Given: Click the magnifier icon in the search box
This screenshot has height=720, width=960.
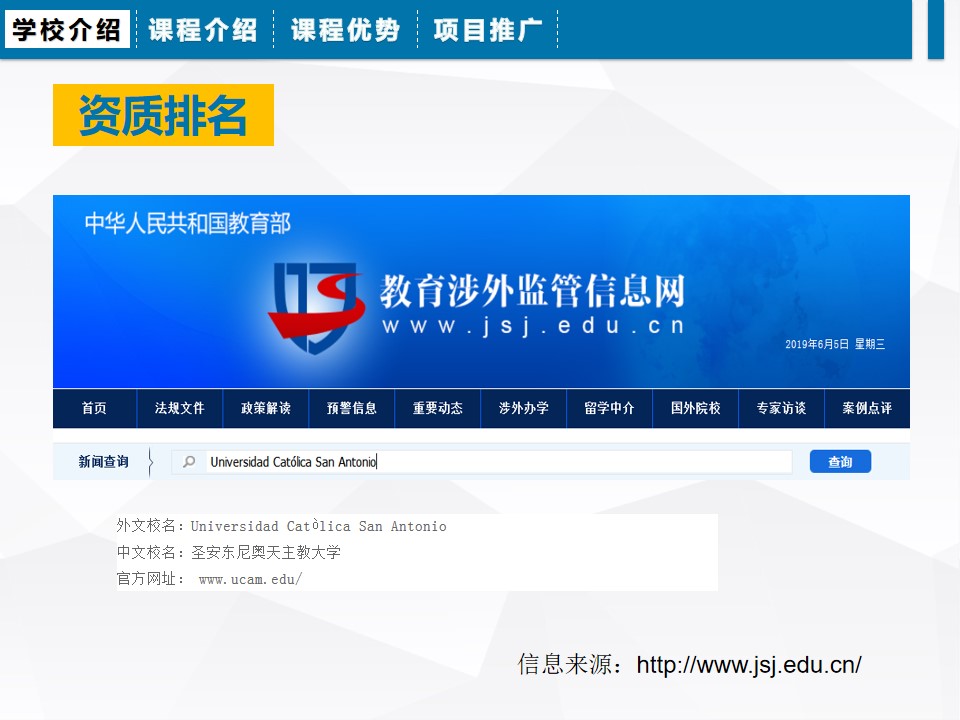Looking at the screenshot, I should (x=189, y=462).
